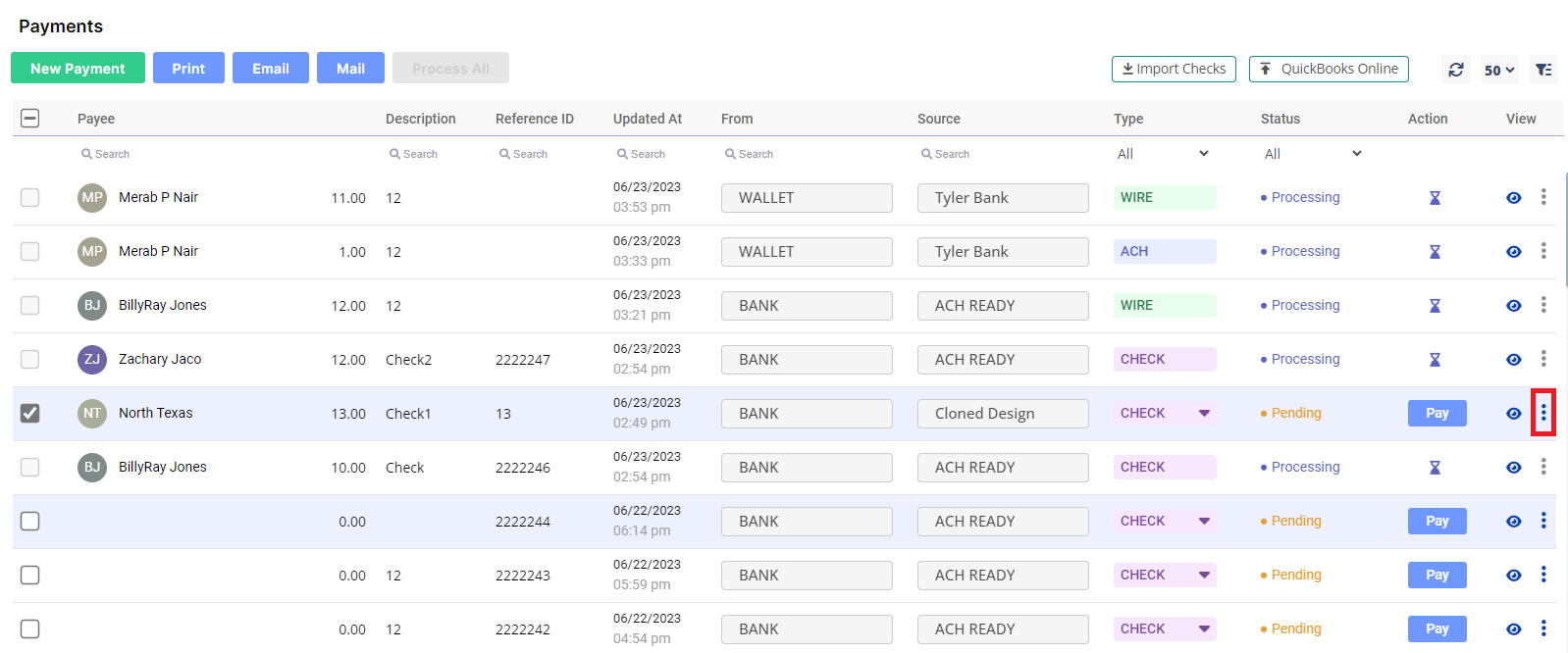
Task: View BillyRay Jones 10.00 check payment
Action: 1514,468
